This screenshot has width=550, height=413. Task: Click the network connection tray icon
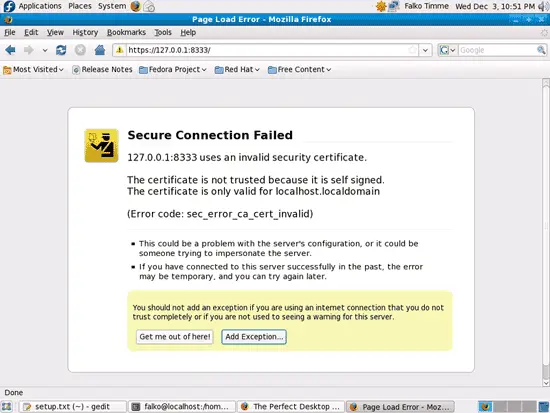click(394, 6)
